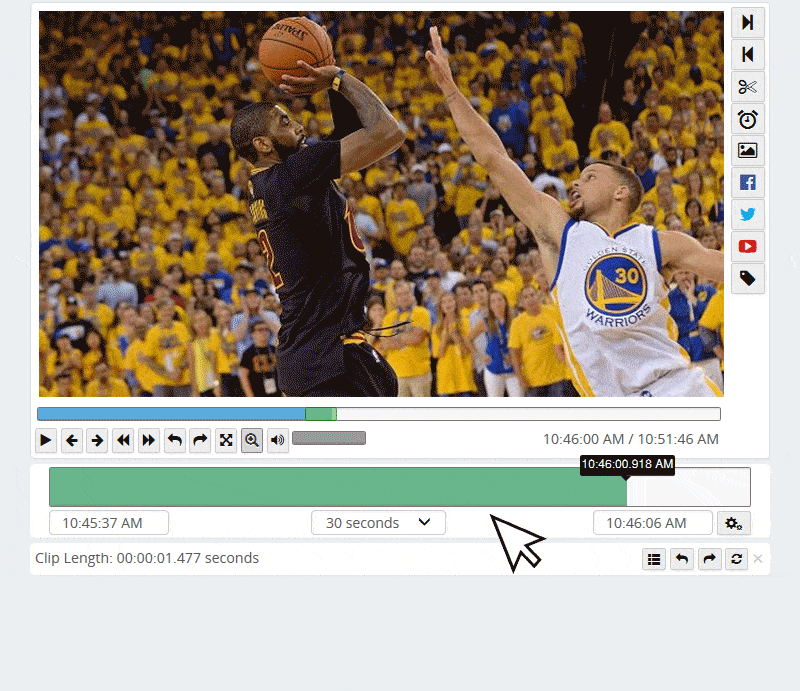Click the 10:46:00 AM / 10:51:46 AM readout
The image size is (800, 691).
631,439
